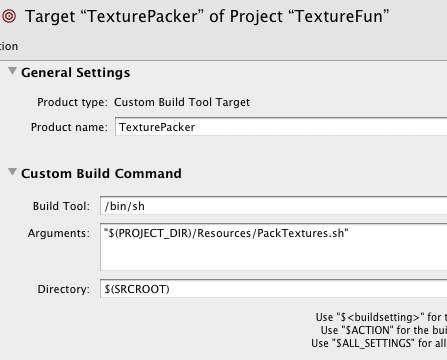Click the Target "TexturePacker" title text
447x360 pixels.
coord(207,16)
